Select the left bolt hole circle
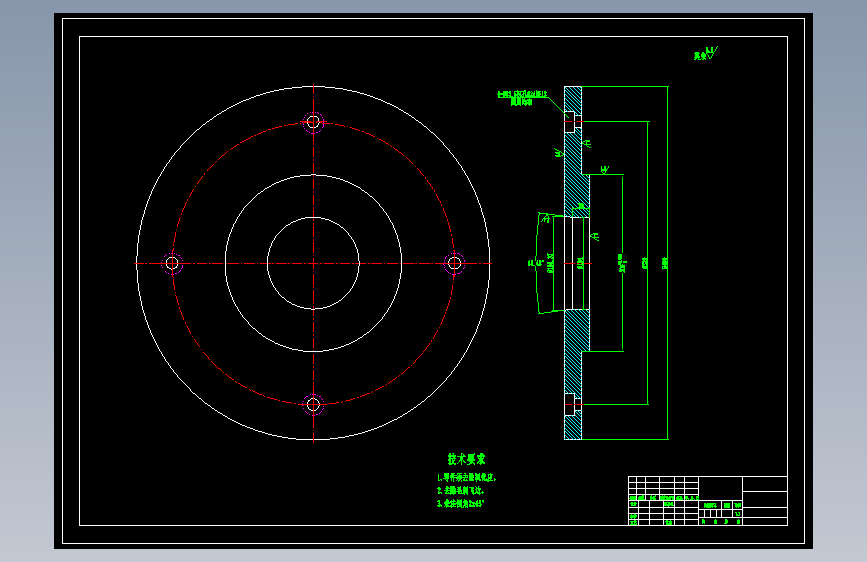 pyautogui.click(x=172, y=263)
